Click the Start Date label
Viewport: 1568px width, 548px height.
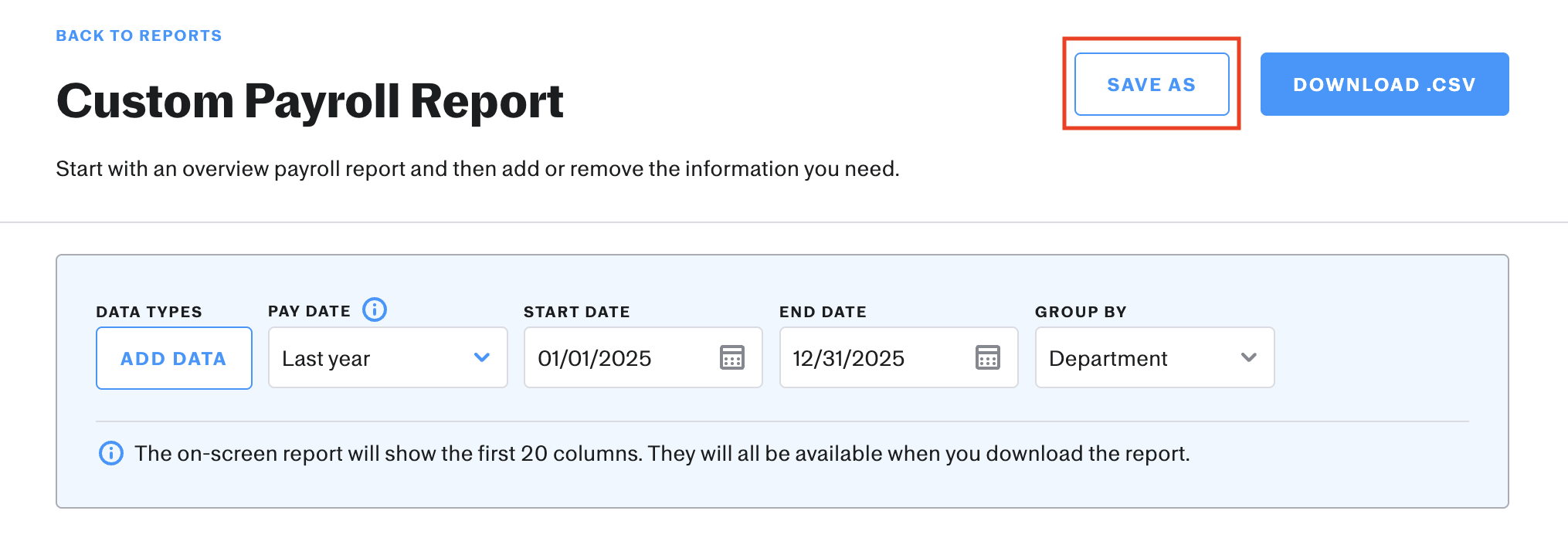576,312
